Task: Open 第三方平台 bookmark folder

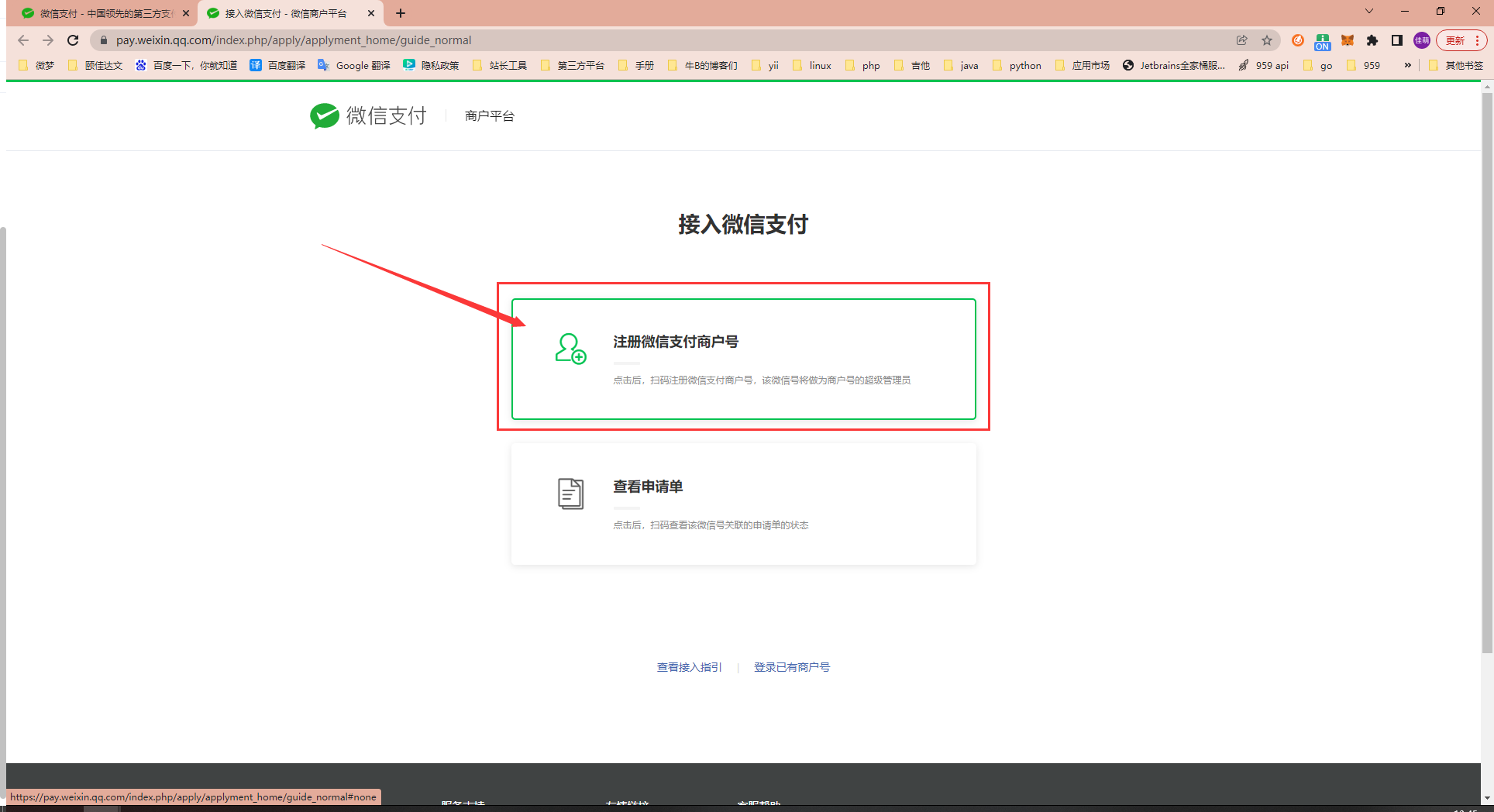Action: pyautogui.click(x=573, y=65)
